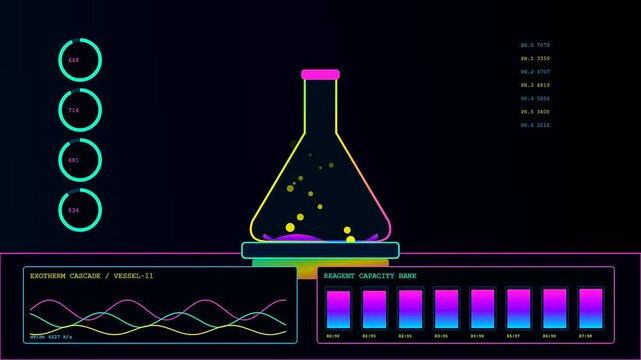Screen dimensions: 641x360
Task: Click the hot plate beneath the flask
Action: click(320, 250)
